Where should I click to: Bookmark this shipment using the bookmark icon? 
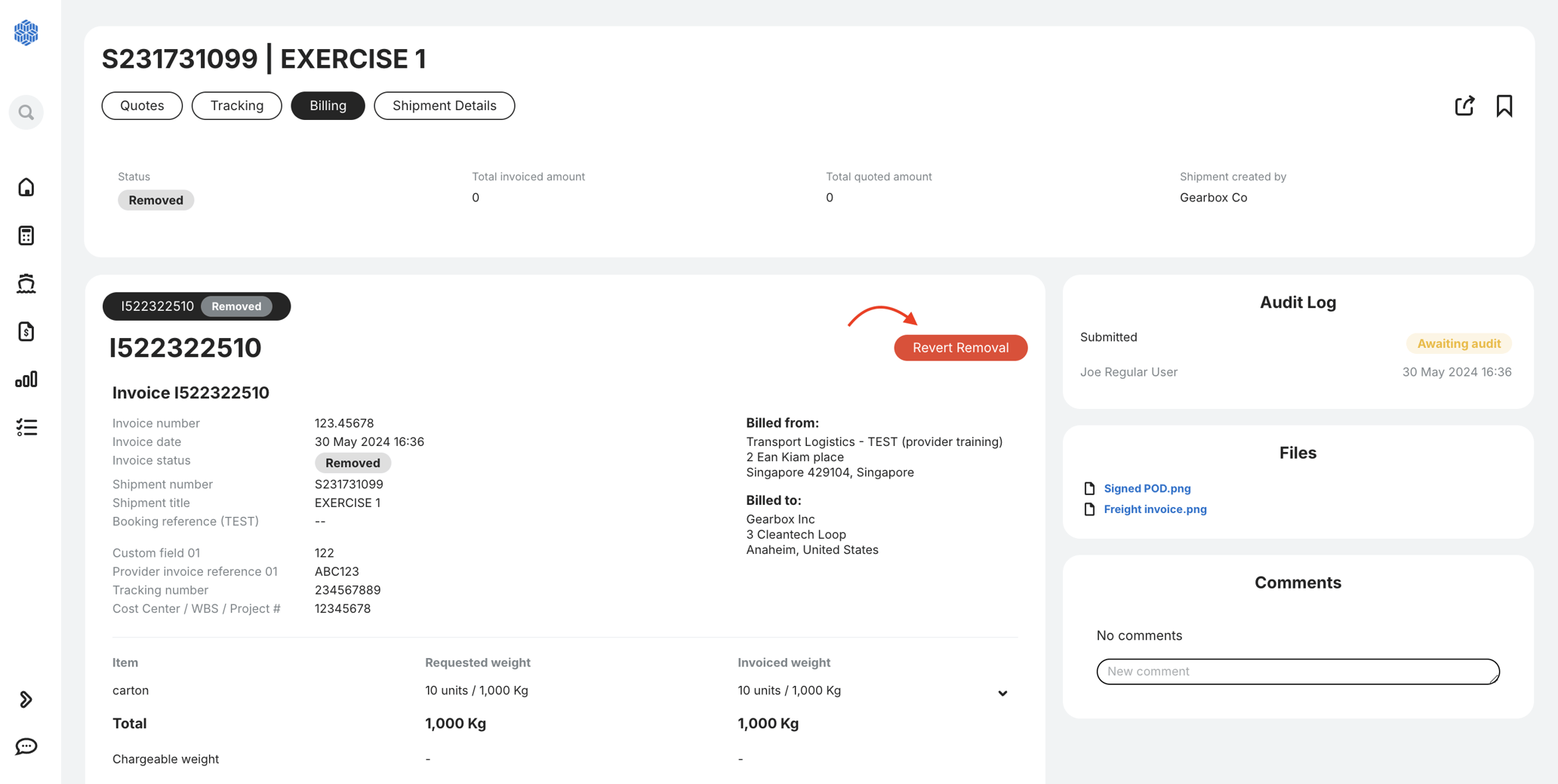coord(1504,106)
